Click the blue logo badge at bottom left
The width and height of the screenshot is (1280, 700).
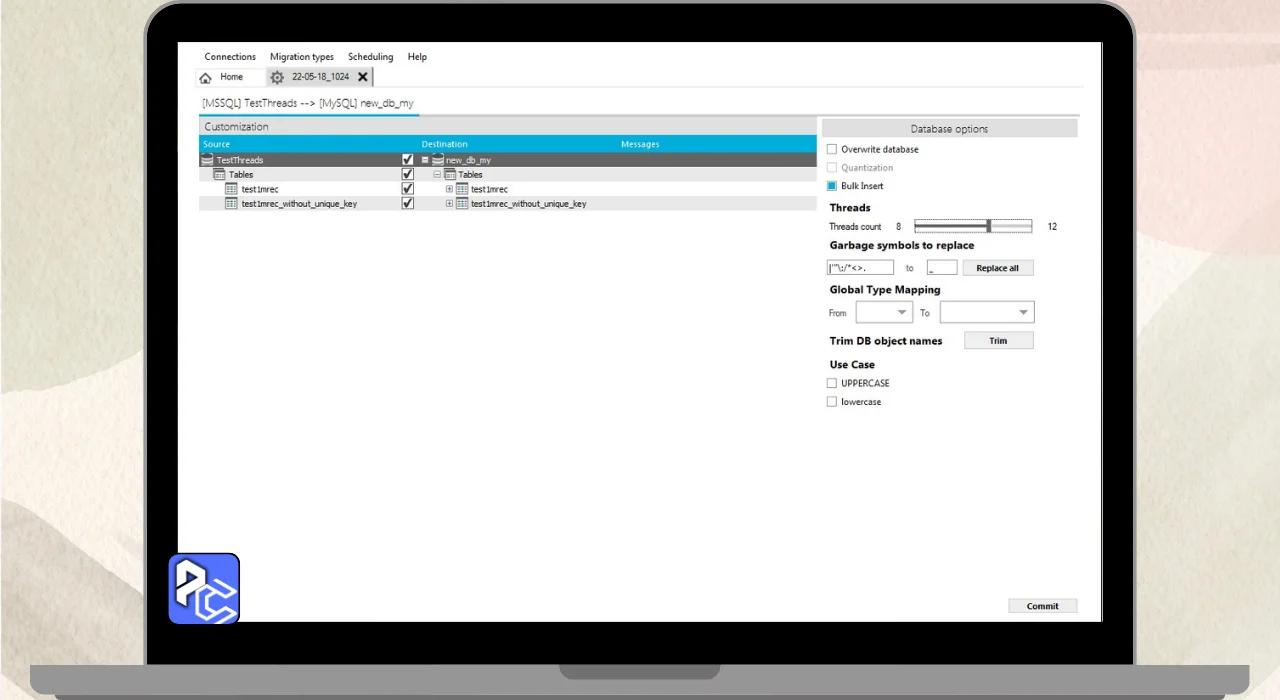point(204,588)
